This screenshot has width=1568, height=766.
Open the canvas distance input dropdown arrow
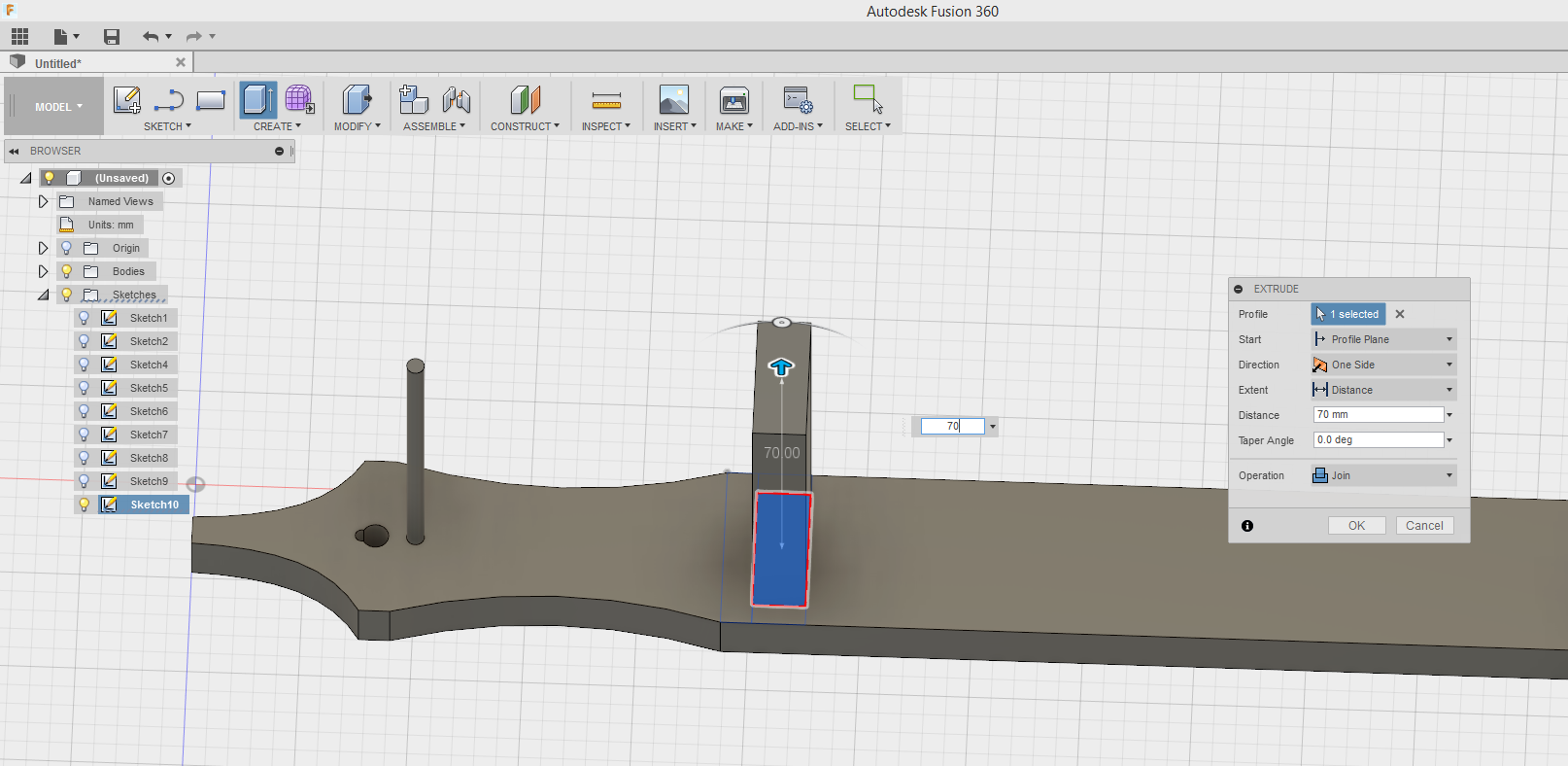click(992, 427)
